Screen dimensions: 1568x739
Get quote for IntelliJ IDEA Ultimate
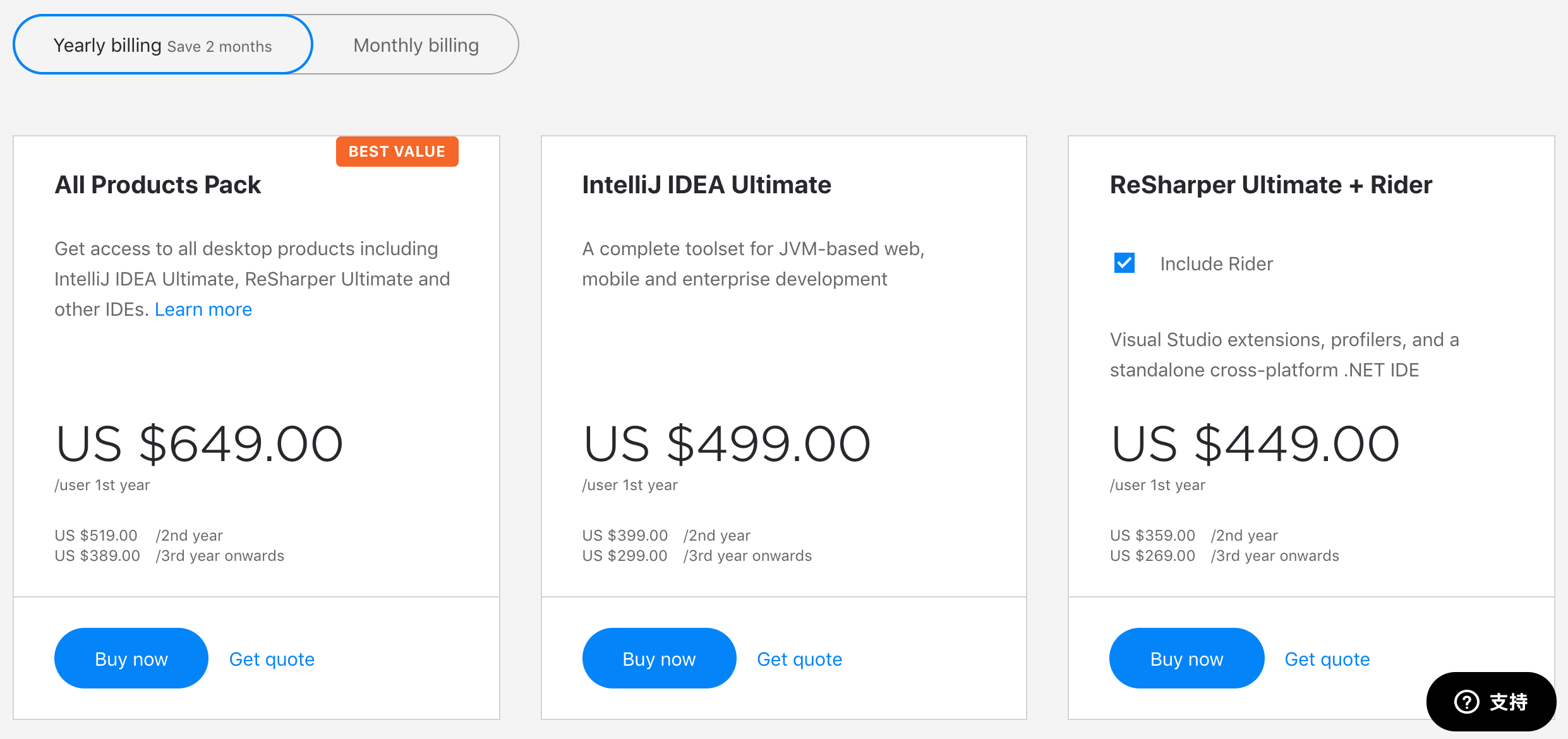coord(799,659)
